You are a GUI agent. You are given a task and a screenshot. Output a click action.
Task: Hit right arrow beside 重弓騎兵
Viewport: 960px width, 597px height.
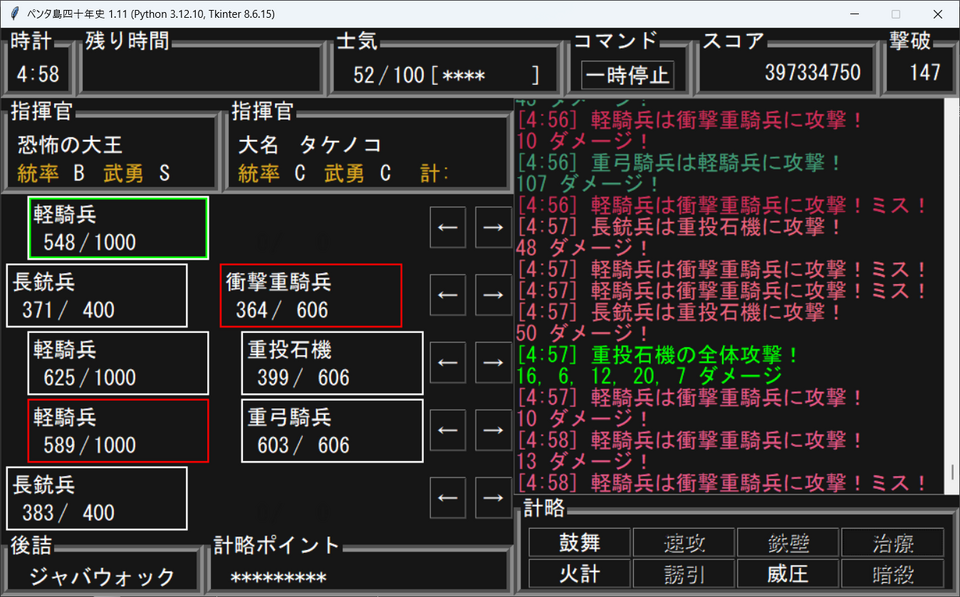[493, 430]
